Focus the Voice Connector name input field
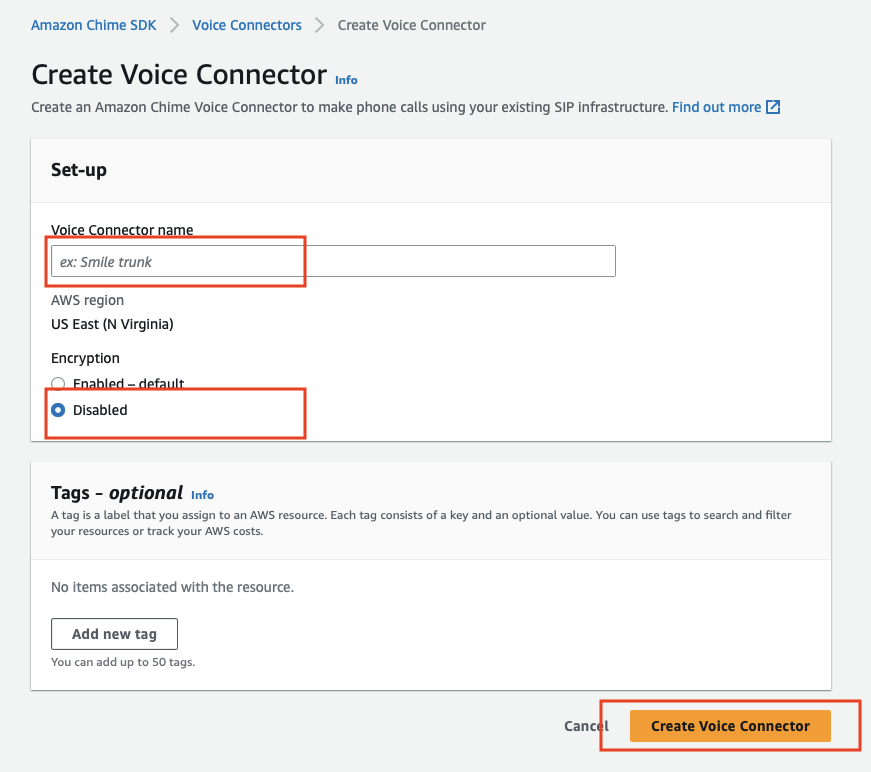The image size is (871, 772). click(333, 261)
